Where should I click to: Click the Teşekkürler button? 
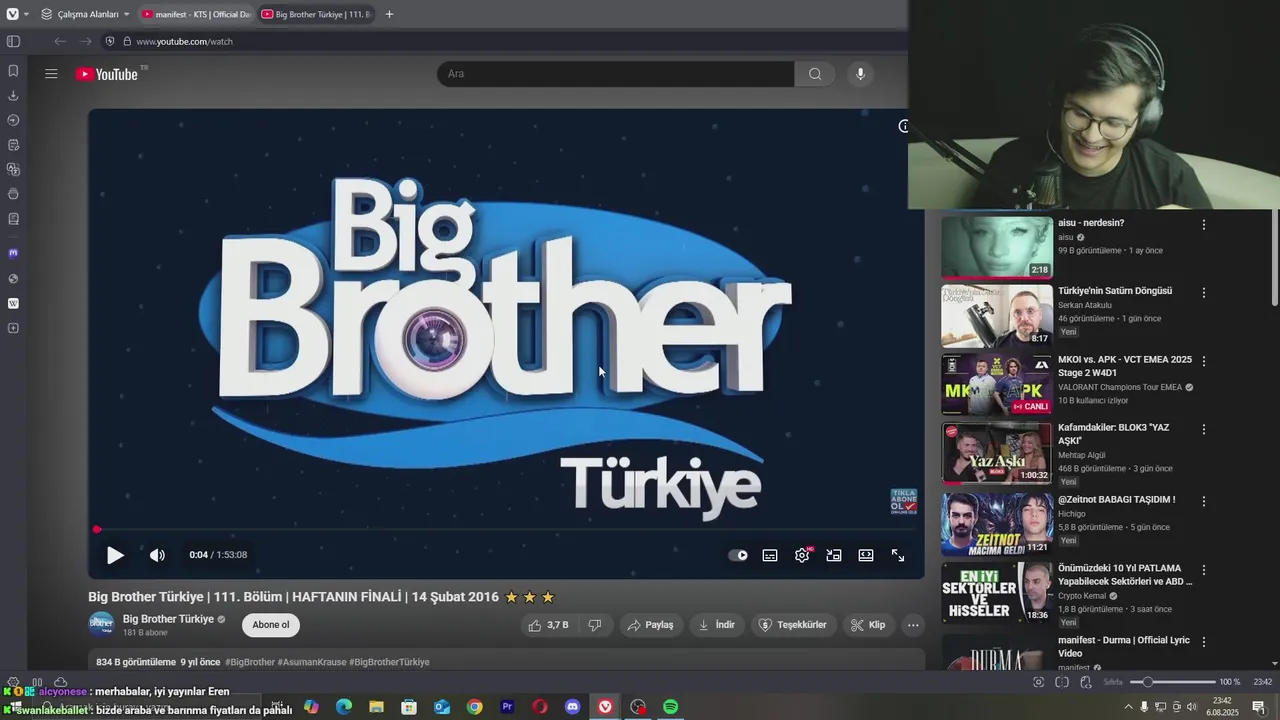793,625
